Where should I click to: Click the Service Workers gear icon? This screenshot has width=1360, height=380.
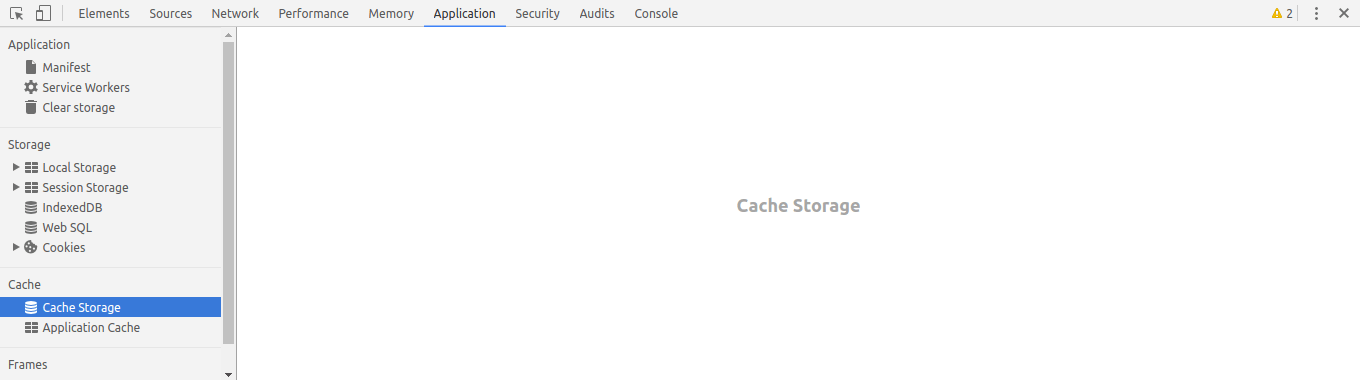[31, 87]
